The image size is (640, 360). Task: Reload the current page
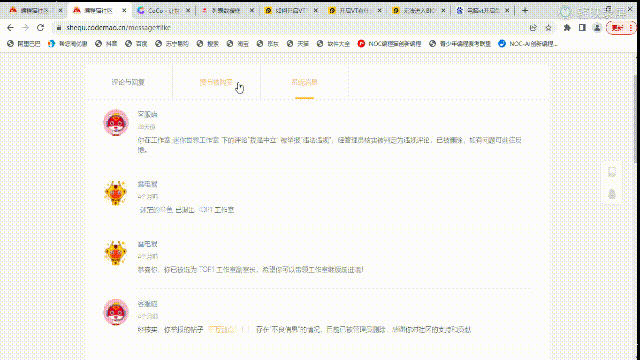tap(40, 28)
